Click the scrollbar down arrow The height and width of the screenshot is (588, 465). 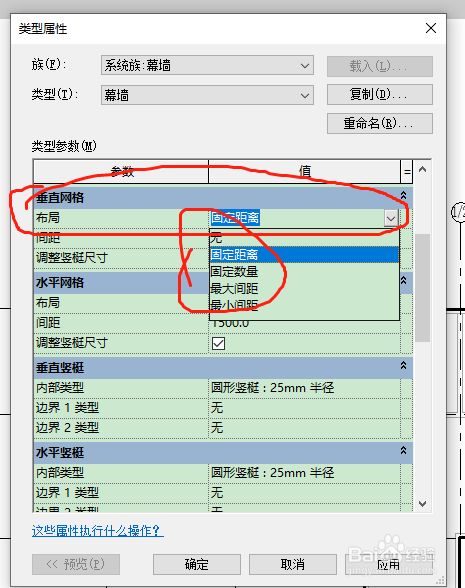(x=423, y=504)
